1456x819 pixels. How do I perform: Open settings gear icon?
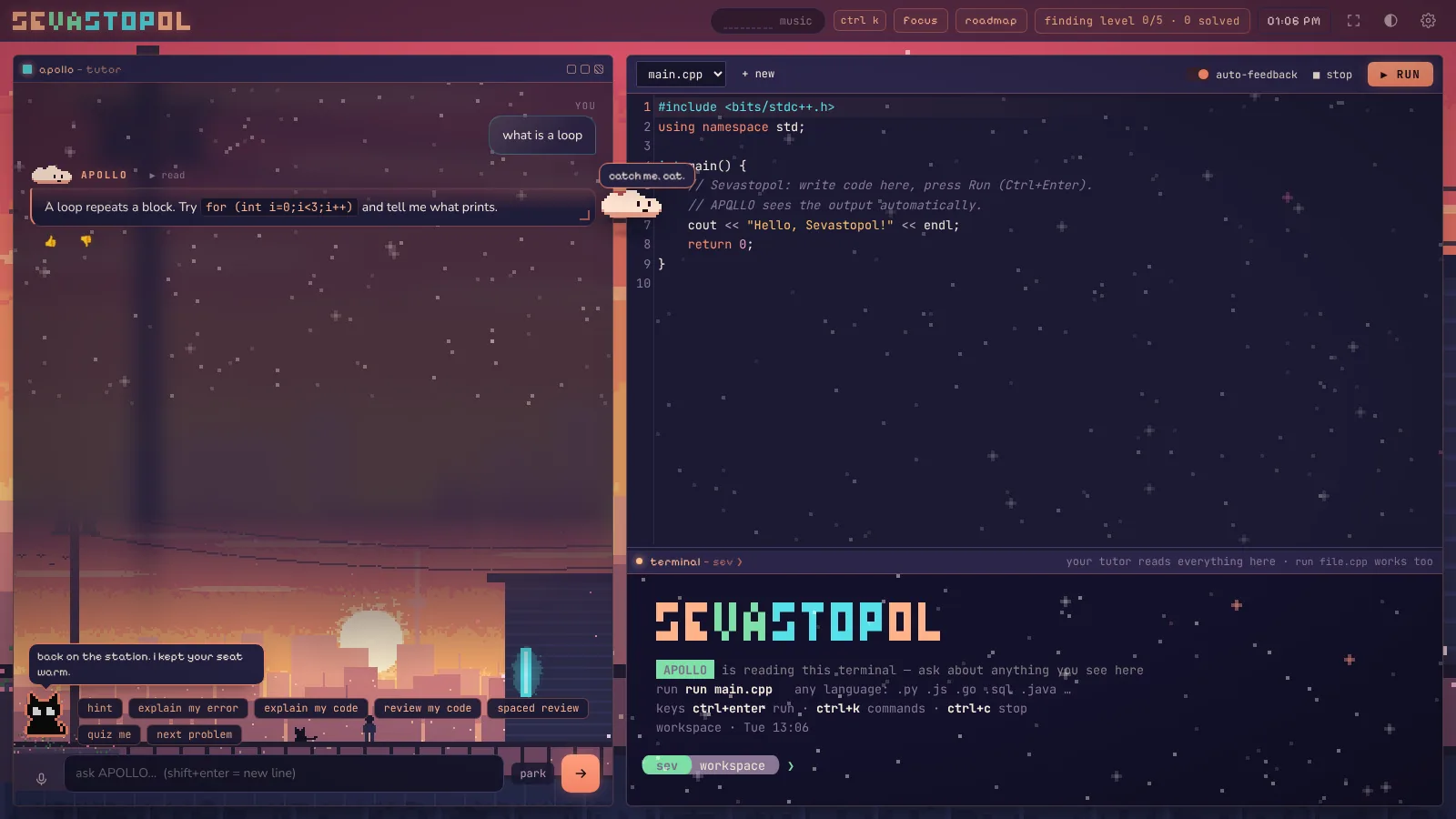(1428, 20)
